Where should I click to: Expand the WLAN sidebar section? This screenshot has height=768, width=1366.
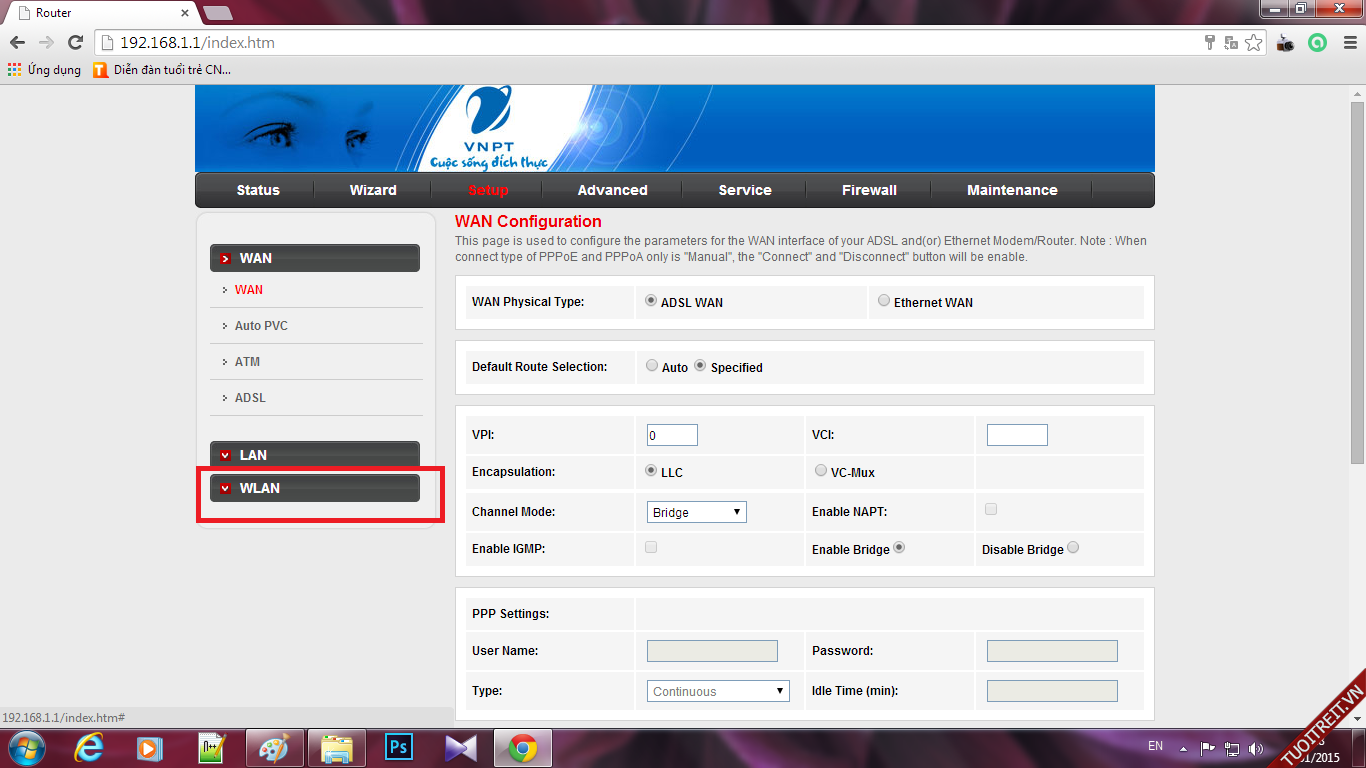point(314,488)
